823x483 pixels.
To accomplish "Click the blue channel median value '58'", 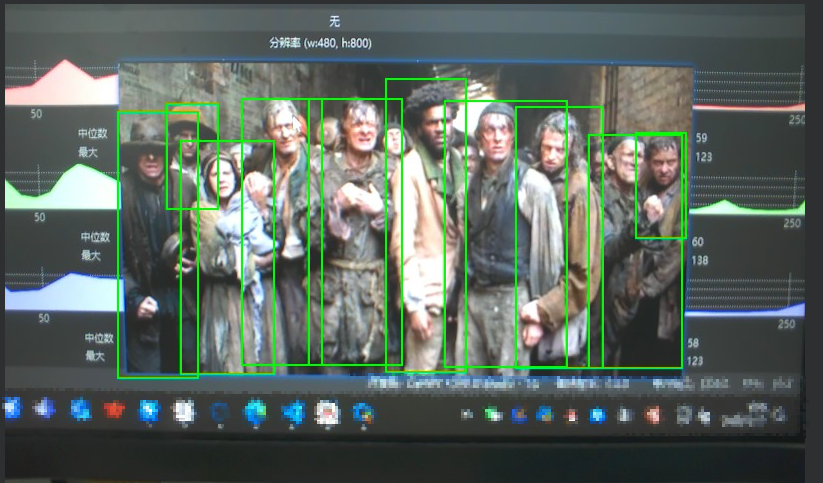I will click(x=693, y=343).
